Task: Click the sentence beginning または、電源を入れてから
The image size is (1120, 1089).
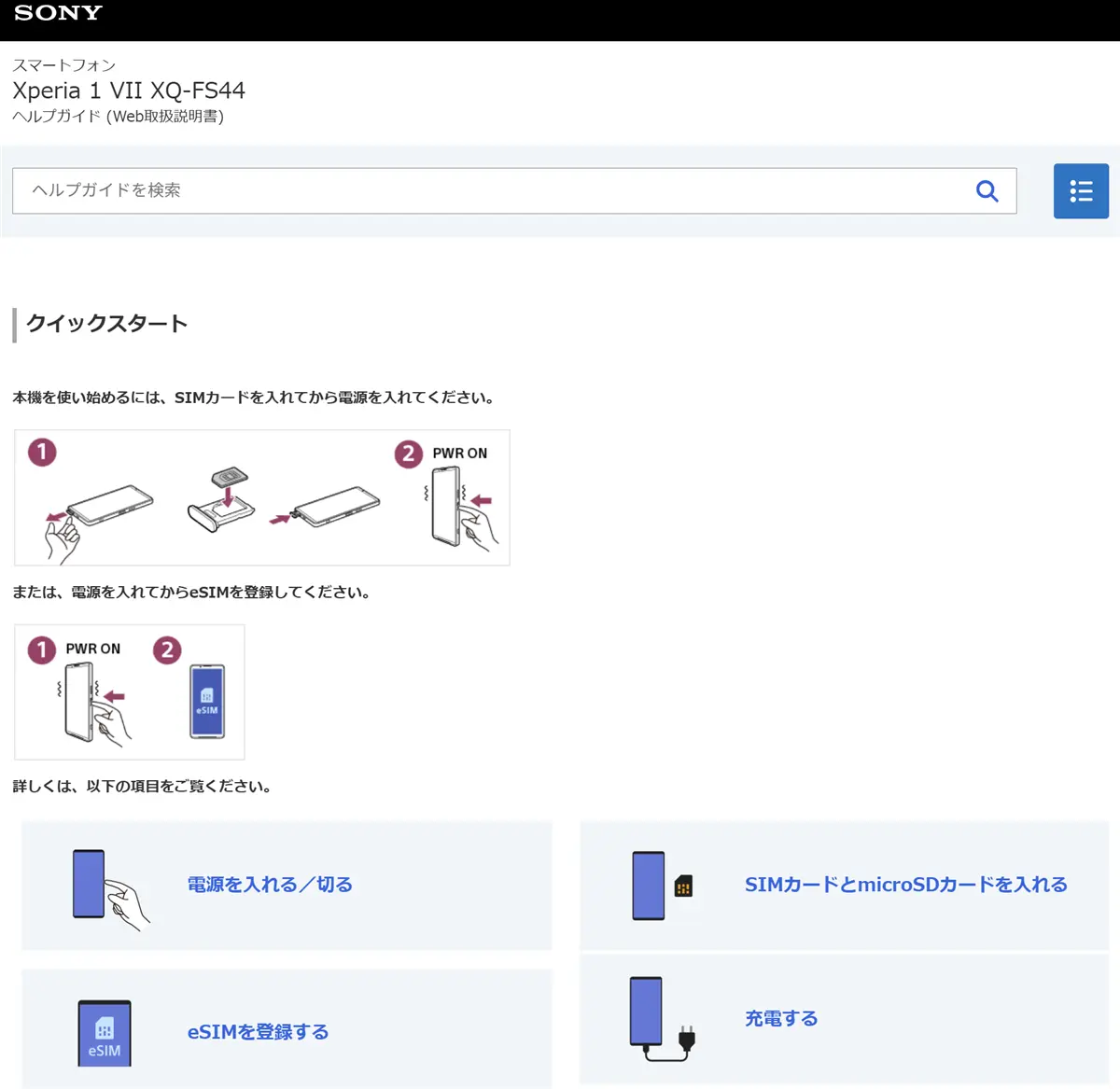Action: 193,593
